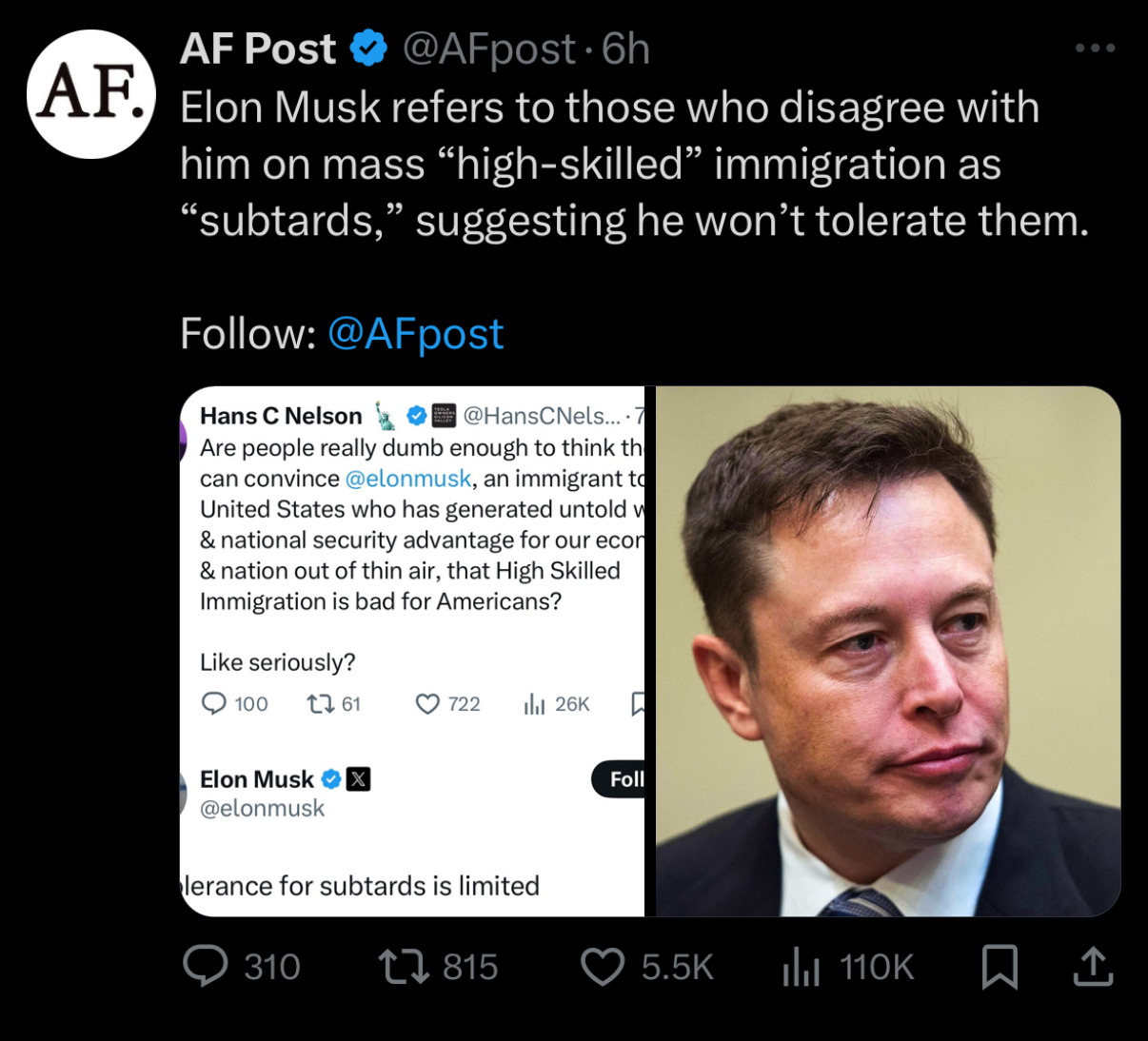The width and height of the screenshot is (1148, 1041).
Task: Open the photo of the man in suit
Action: point(887,651)
